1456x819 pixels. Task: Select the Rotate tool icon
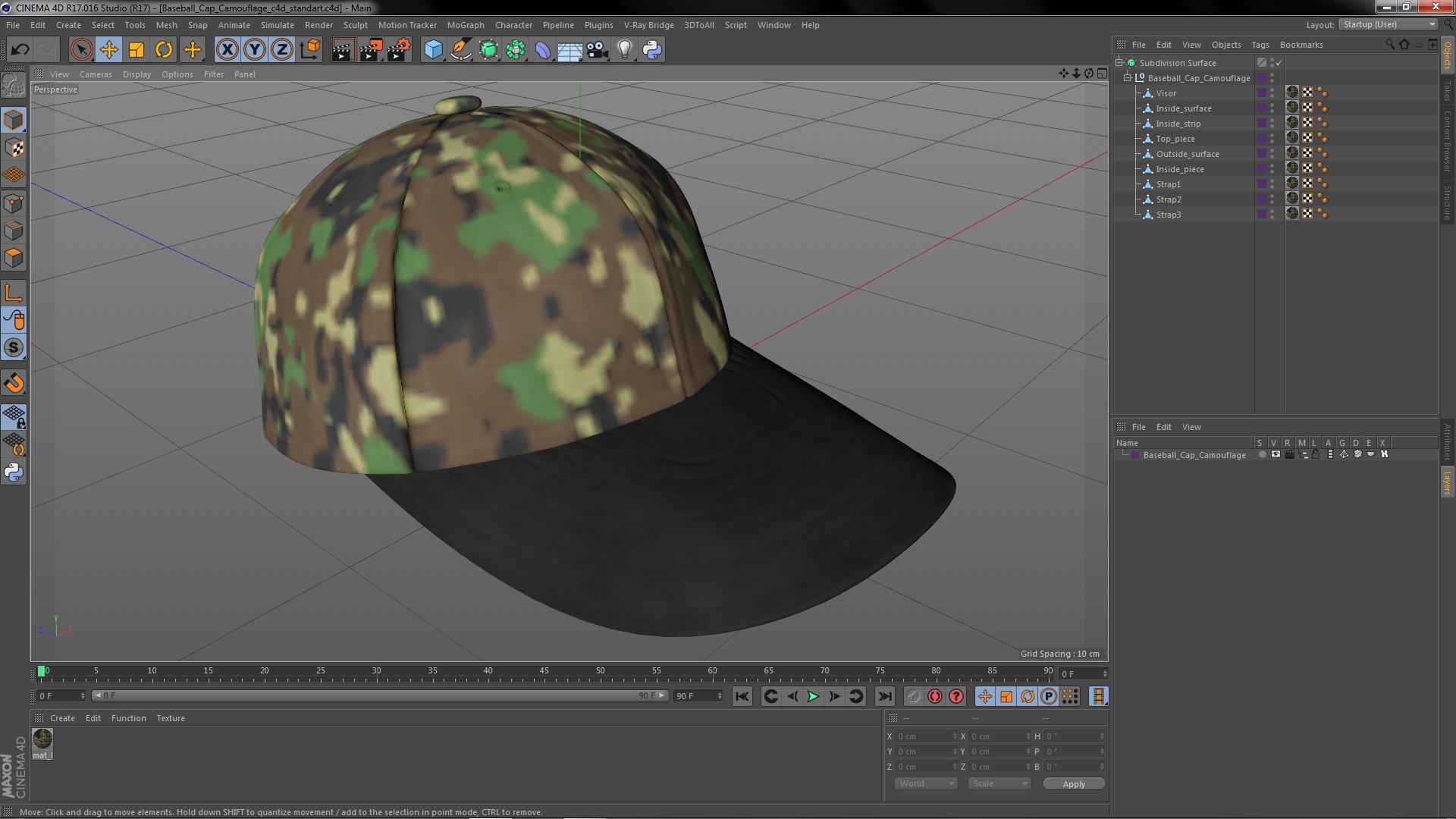[164, 50]
